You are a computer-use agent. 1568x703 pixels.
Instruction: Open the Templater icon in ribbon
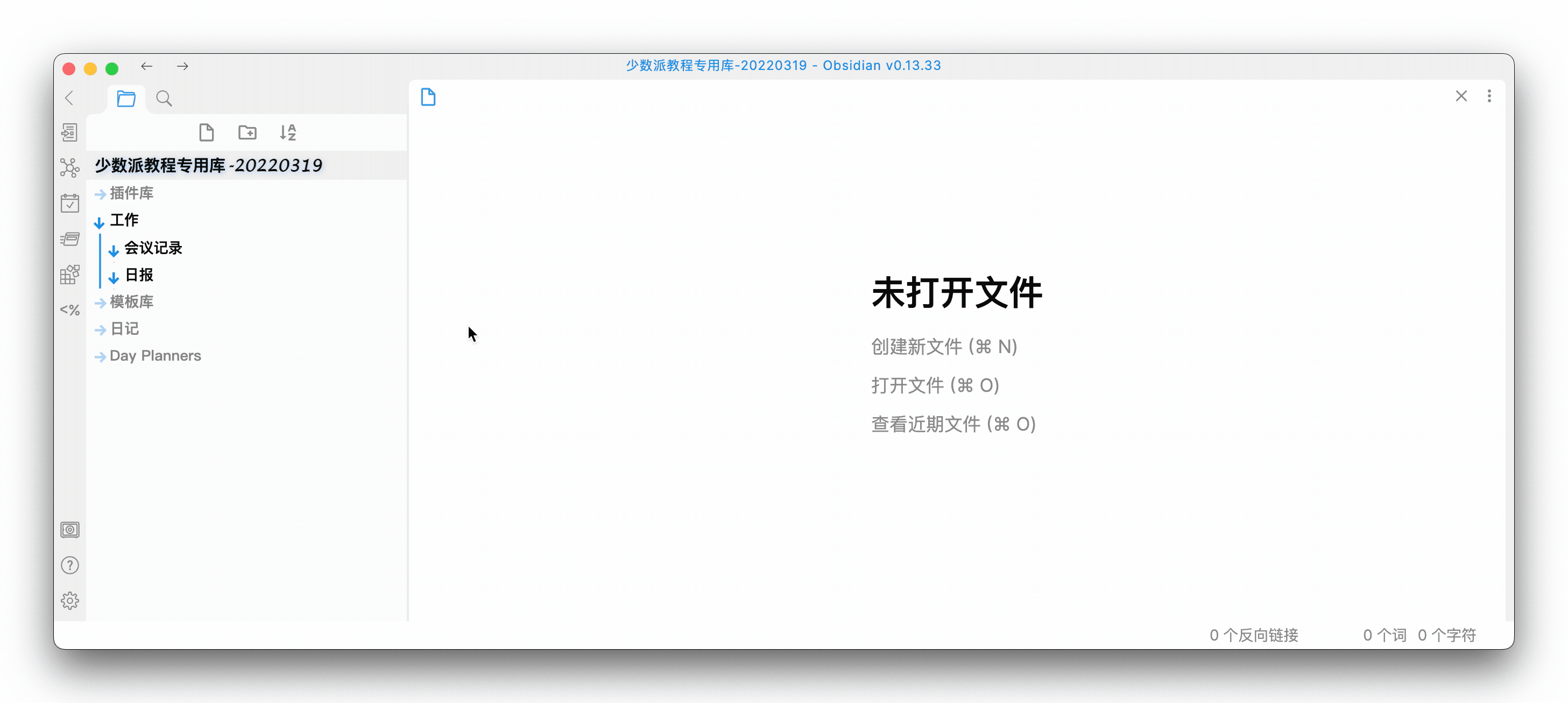69,310
